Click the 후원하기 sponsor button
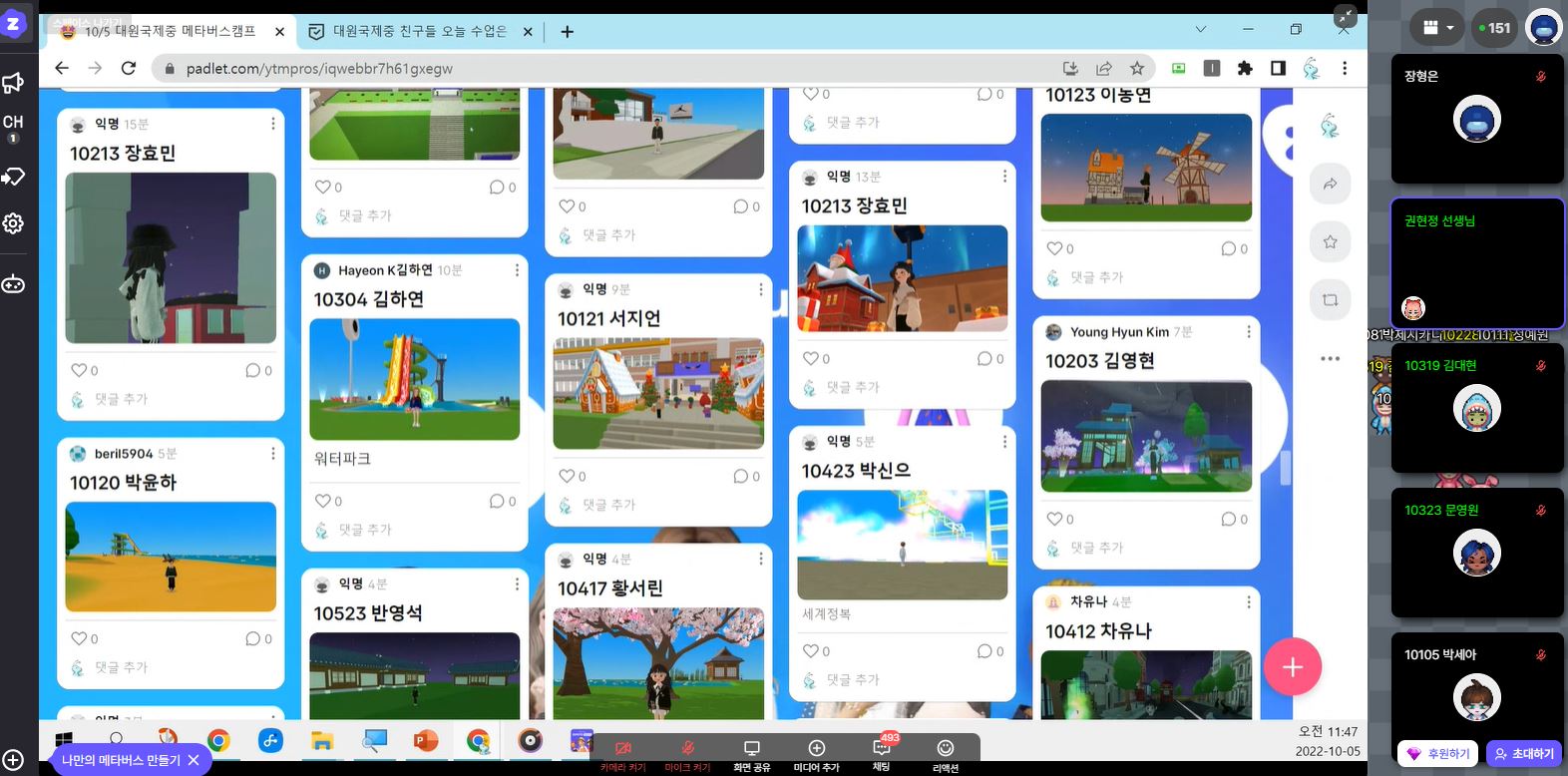 (1437, 754)
